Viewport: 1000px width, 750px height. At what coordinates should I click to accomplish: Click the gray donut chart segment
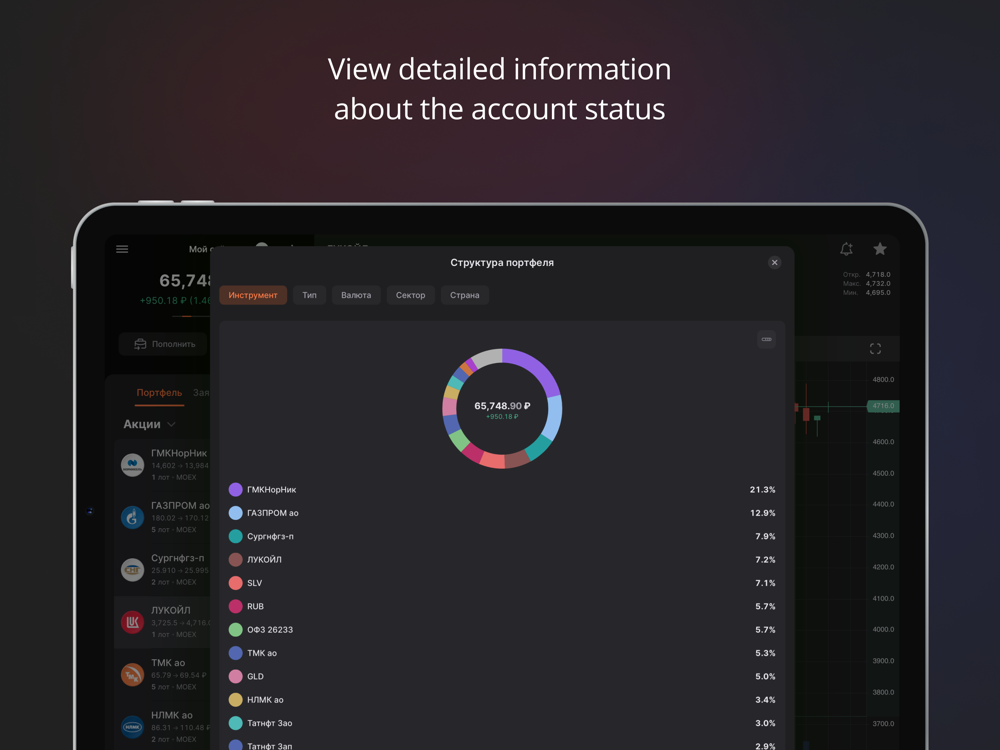(x=487, y=357)
